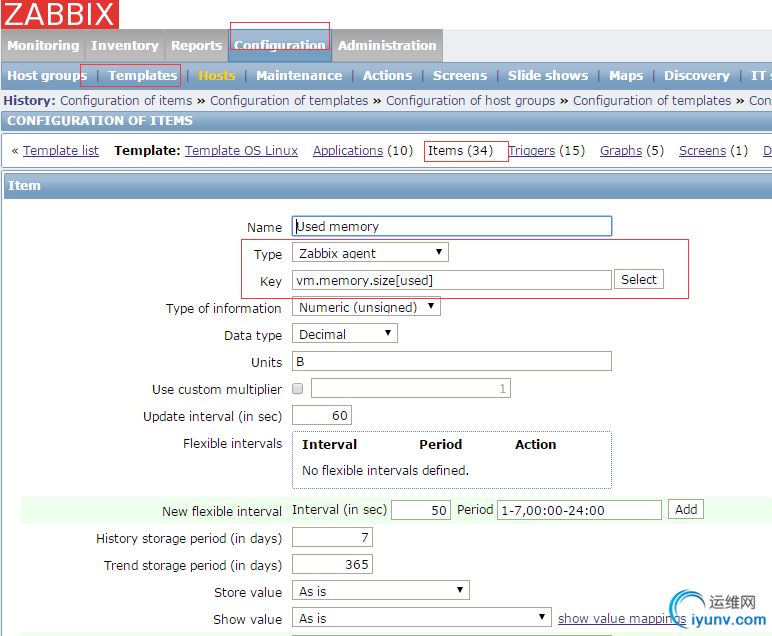Image resolution: width=772 pixels, height=636 pixels.
Task: Open Triggers link for template
Action: pos(532,151)
